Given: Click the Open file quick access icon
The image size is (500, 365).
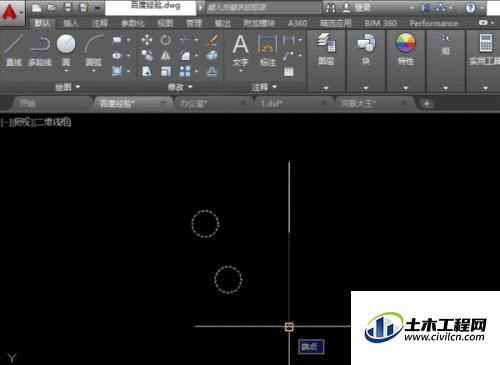Looking at the screenshot, I should 52,8.
